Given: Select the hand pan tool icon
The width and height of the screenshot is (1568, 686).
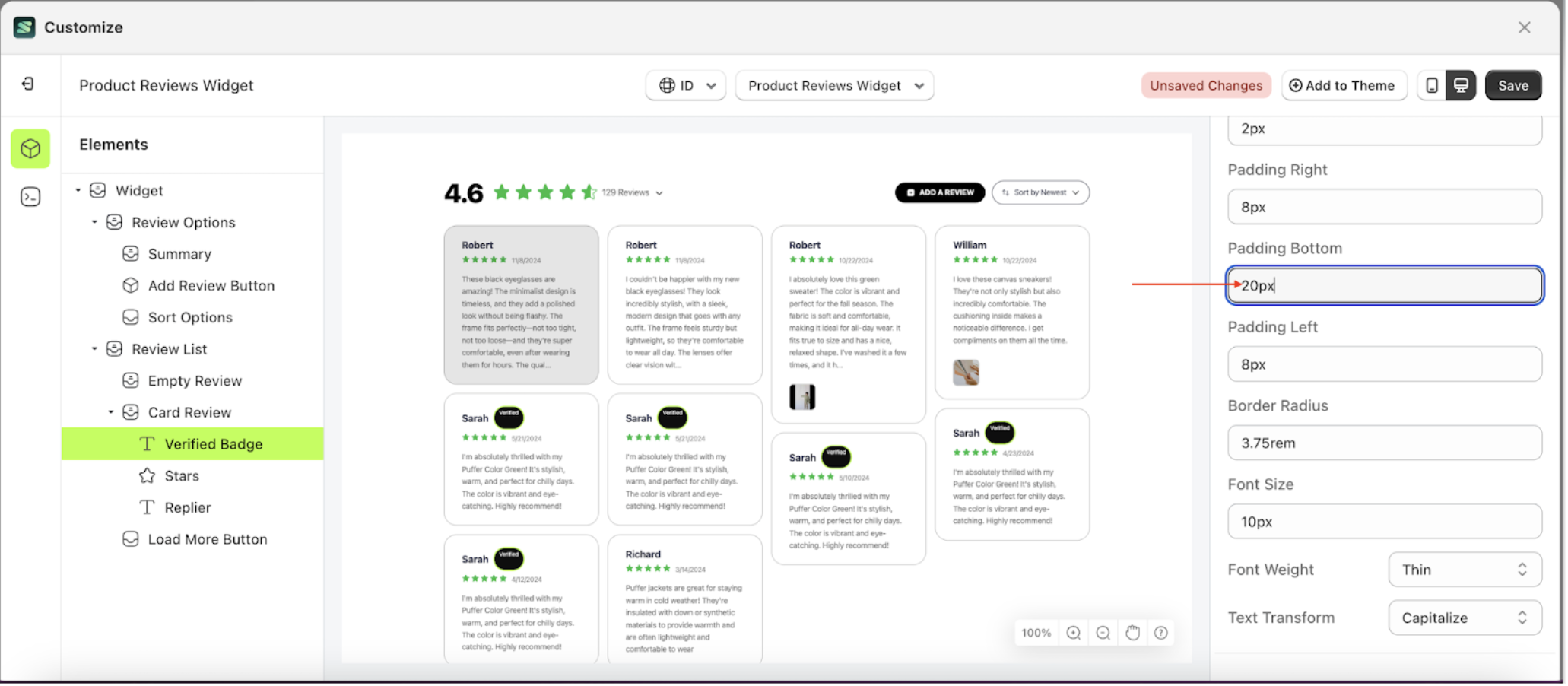Looking at the screenshot, I should (1132, 632).
